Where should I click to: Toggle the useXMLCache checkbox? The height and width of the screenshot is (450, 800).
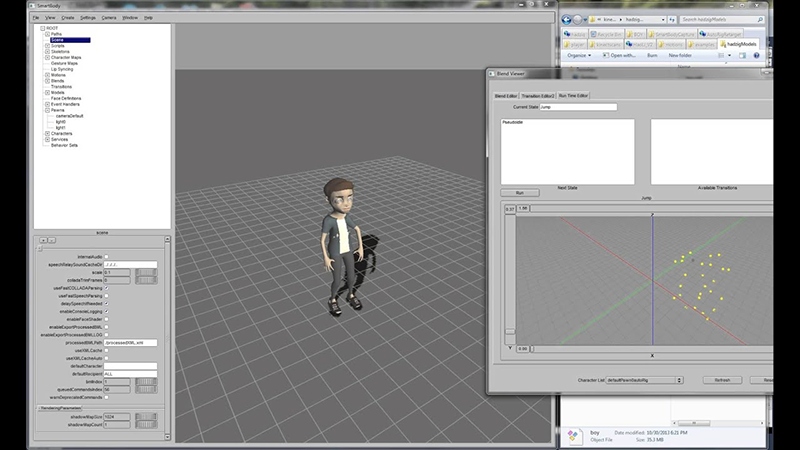(x=106, y=351)
